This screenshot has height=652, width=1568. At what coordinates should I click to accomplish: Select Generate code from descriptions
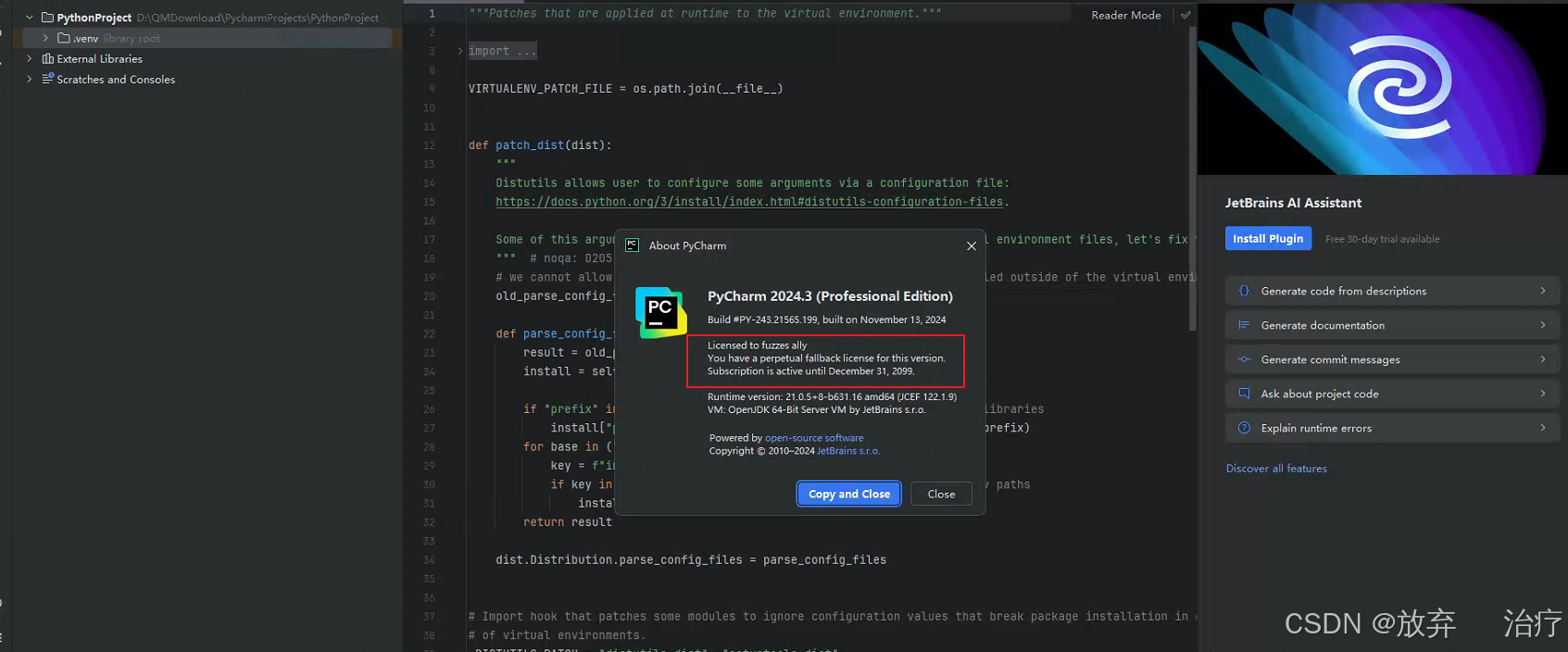(1392, 291)
